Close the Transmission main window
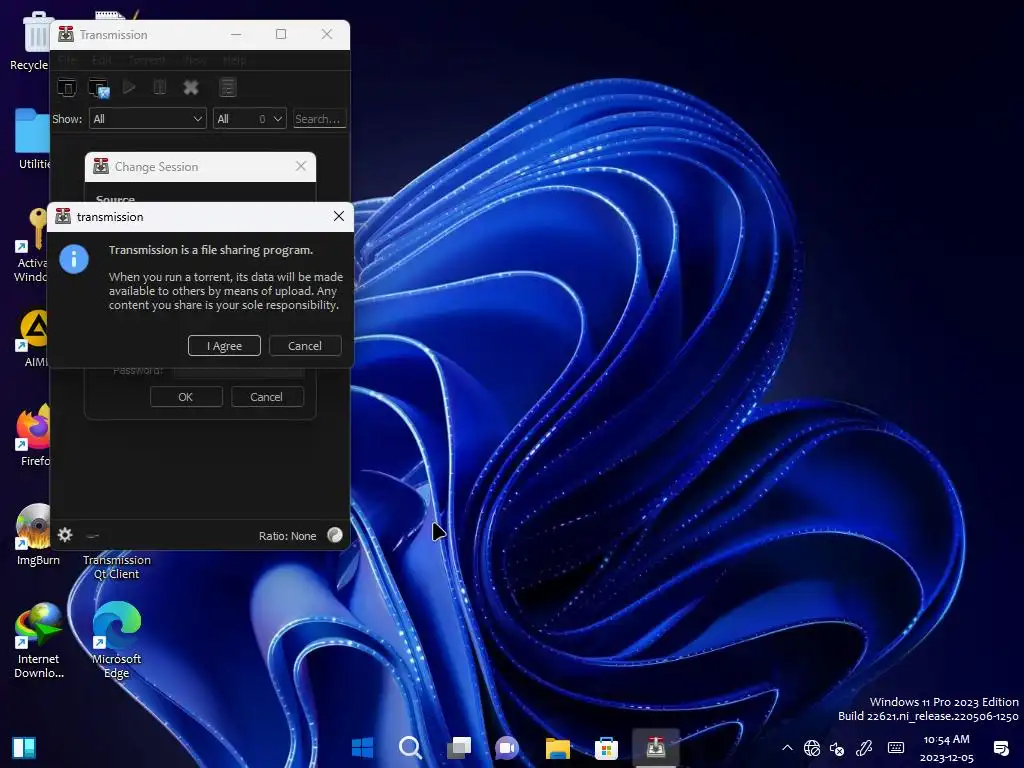The height and width of the screenshot is (768, 1024). click(327, 34)
